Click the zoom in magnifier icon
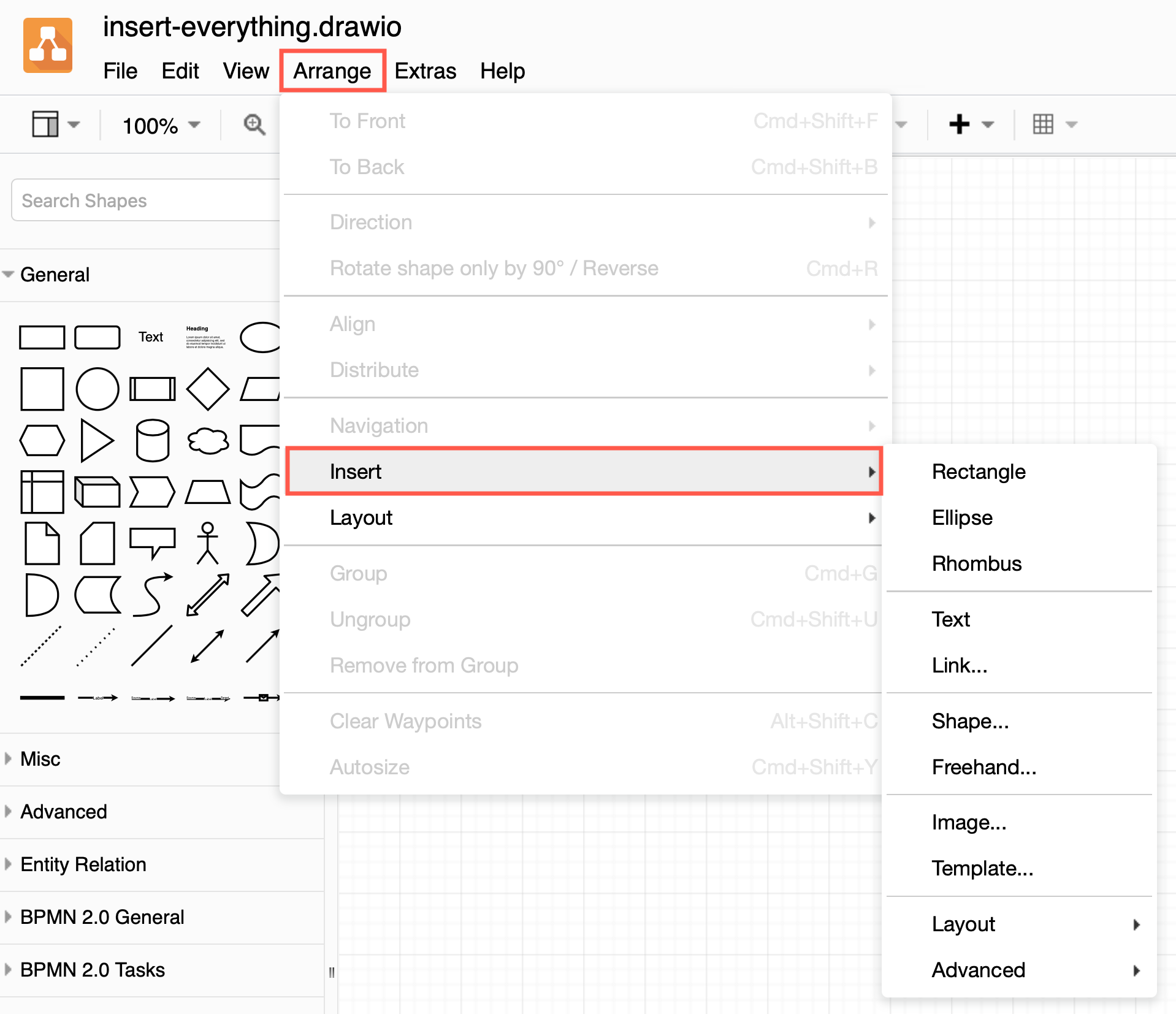1176x1014 pixels. point(255,124)
